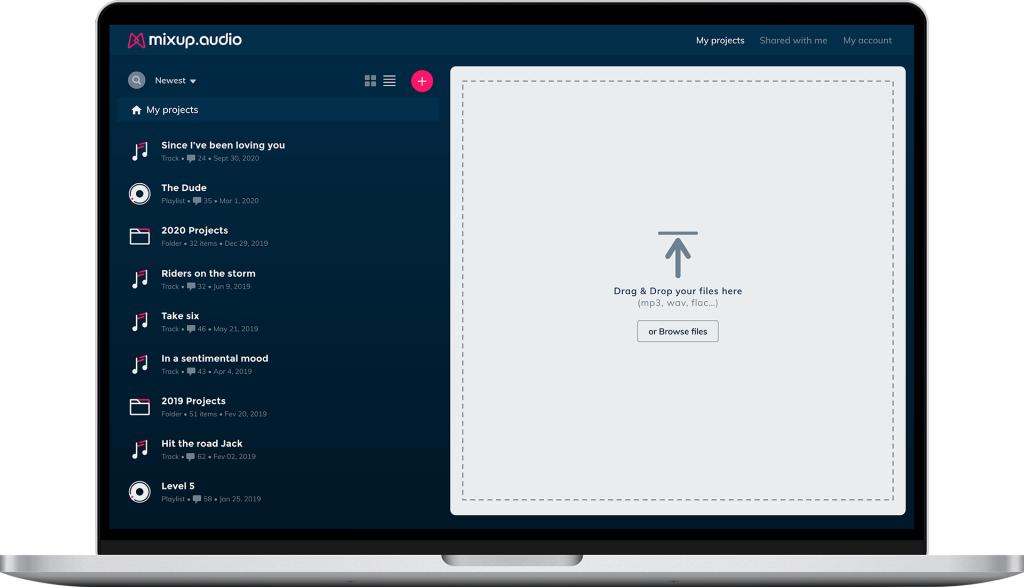1024x587 pixels.
Task: Click folder icon for 2019 Projects
Action: [140, 407]
